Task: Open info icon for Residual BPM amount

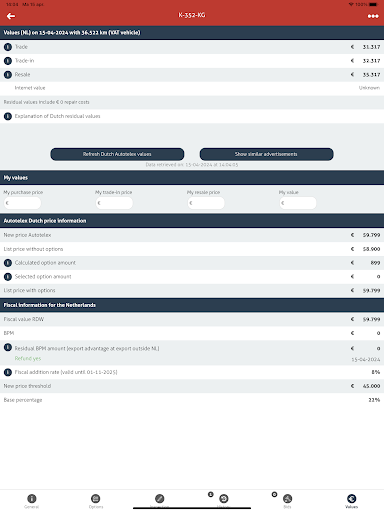Action: tap(8, 347)
